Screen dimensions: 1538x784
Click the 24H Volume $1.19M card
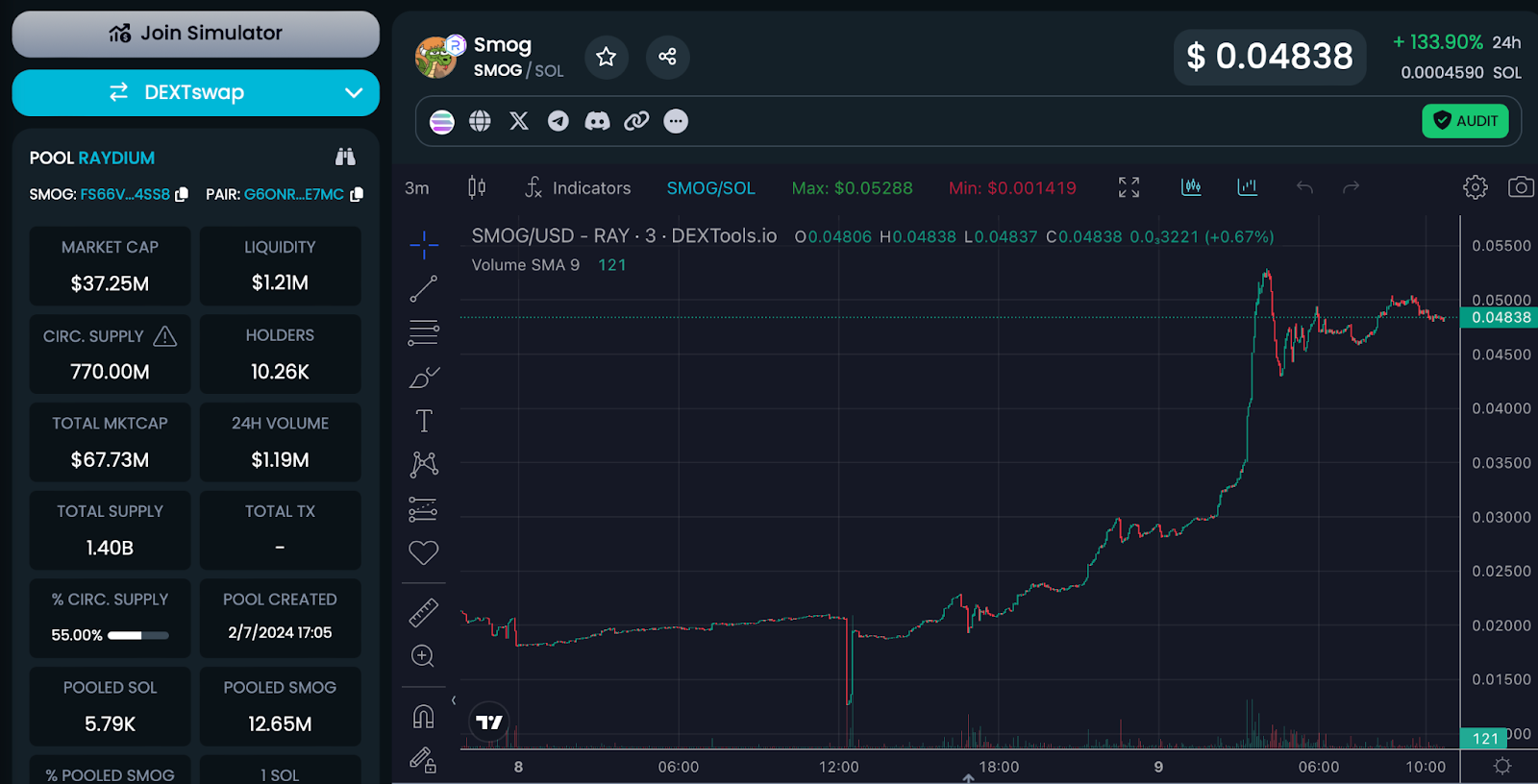(281, 442)
